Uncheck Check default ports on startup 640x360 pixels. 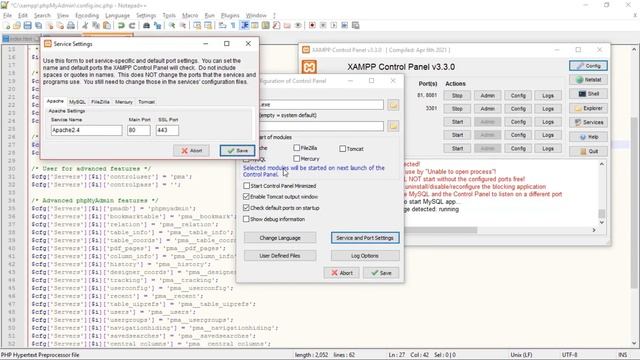(246, 208)
